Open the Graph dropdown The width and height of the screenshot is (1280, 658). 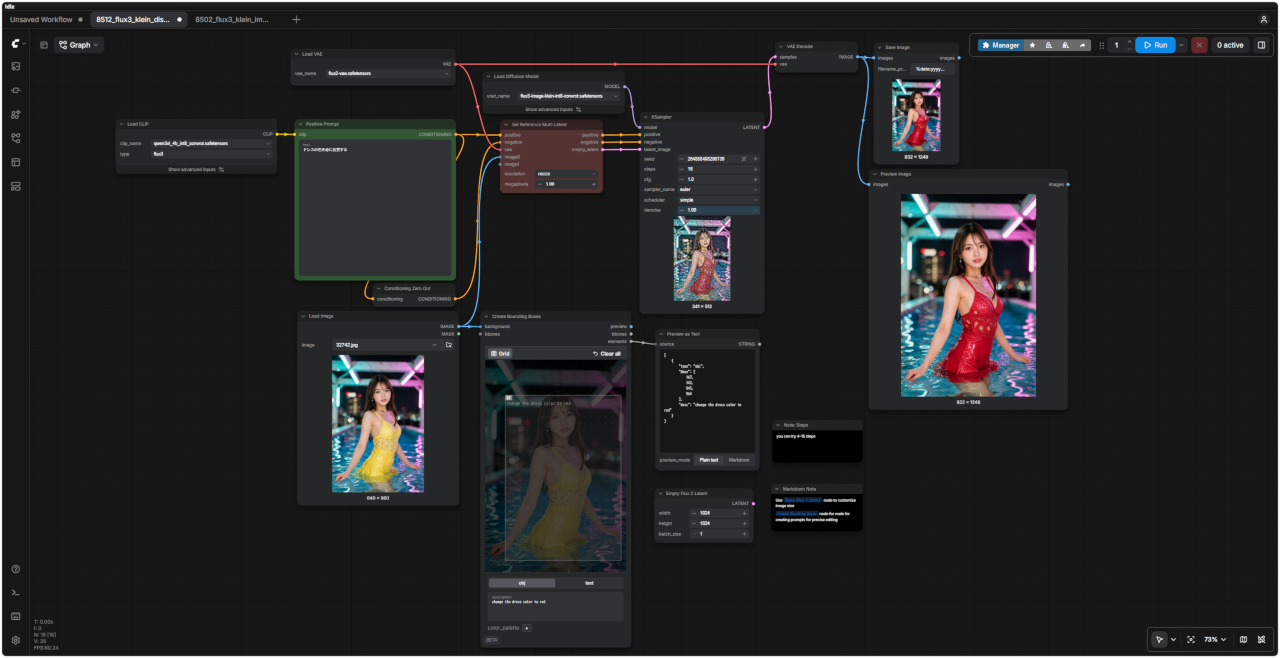(x=79, y=45)
